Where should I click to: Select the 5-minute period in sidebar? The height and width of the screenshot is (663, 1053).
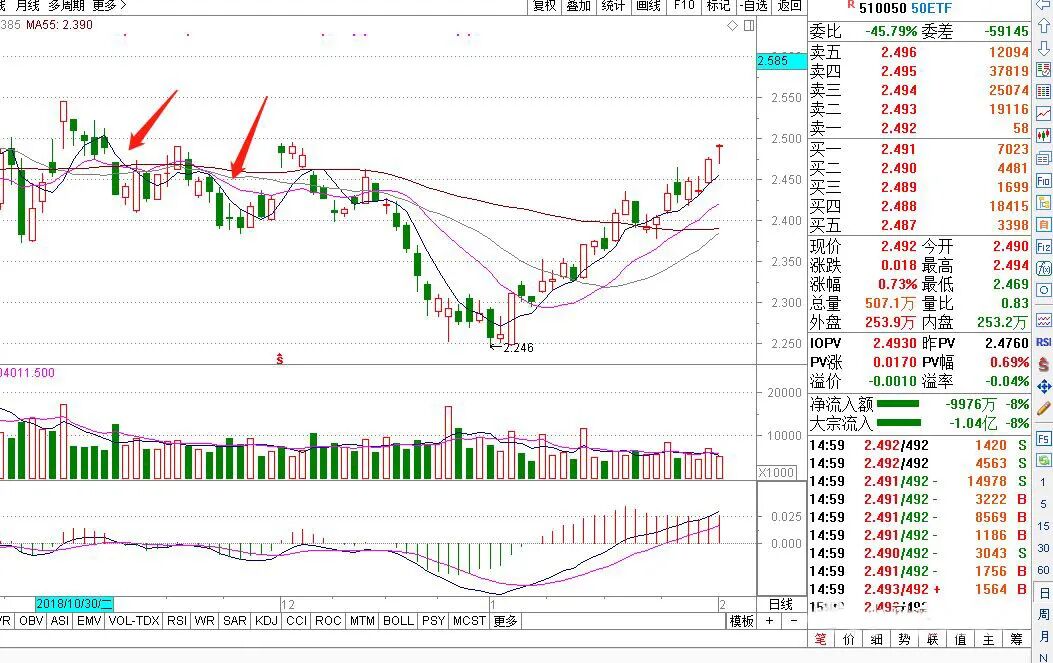coord(1043,504)
